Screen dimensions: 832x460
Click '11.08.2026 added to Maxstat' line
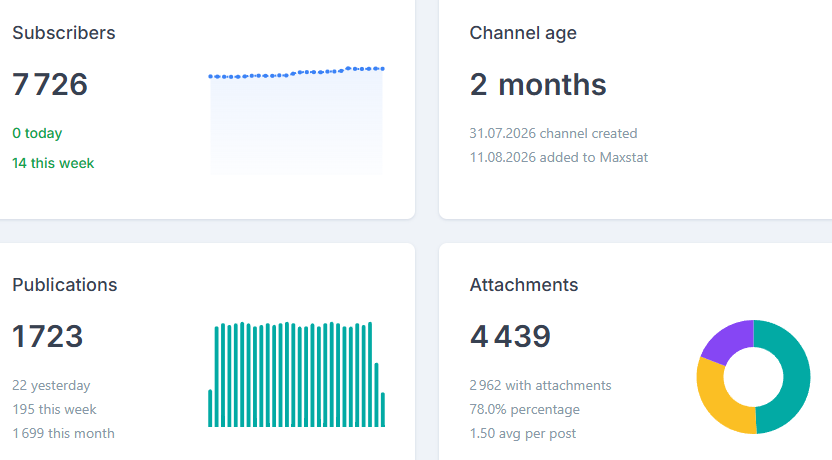coord(558,158)
